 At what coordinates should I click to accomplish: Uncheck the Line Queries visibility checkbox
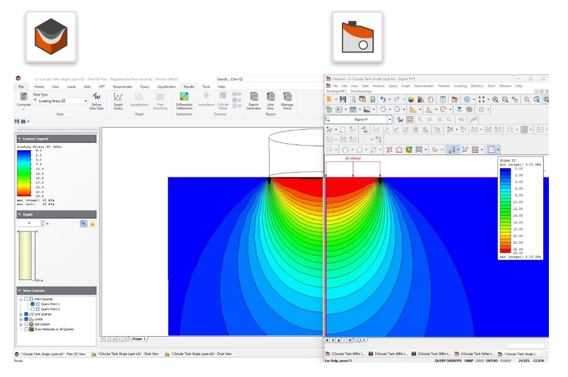pos(26,314)
